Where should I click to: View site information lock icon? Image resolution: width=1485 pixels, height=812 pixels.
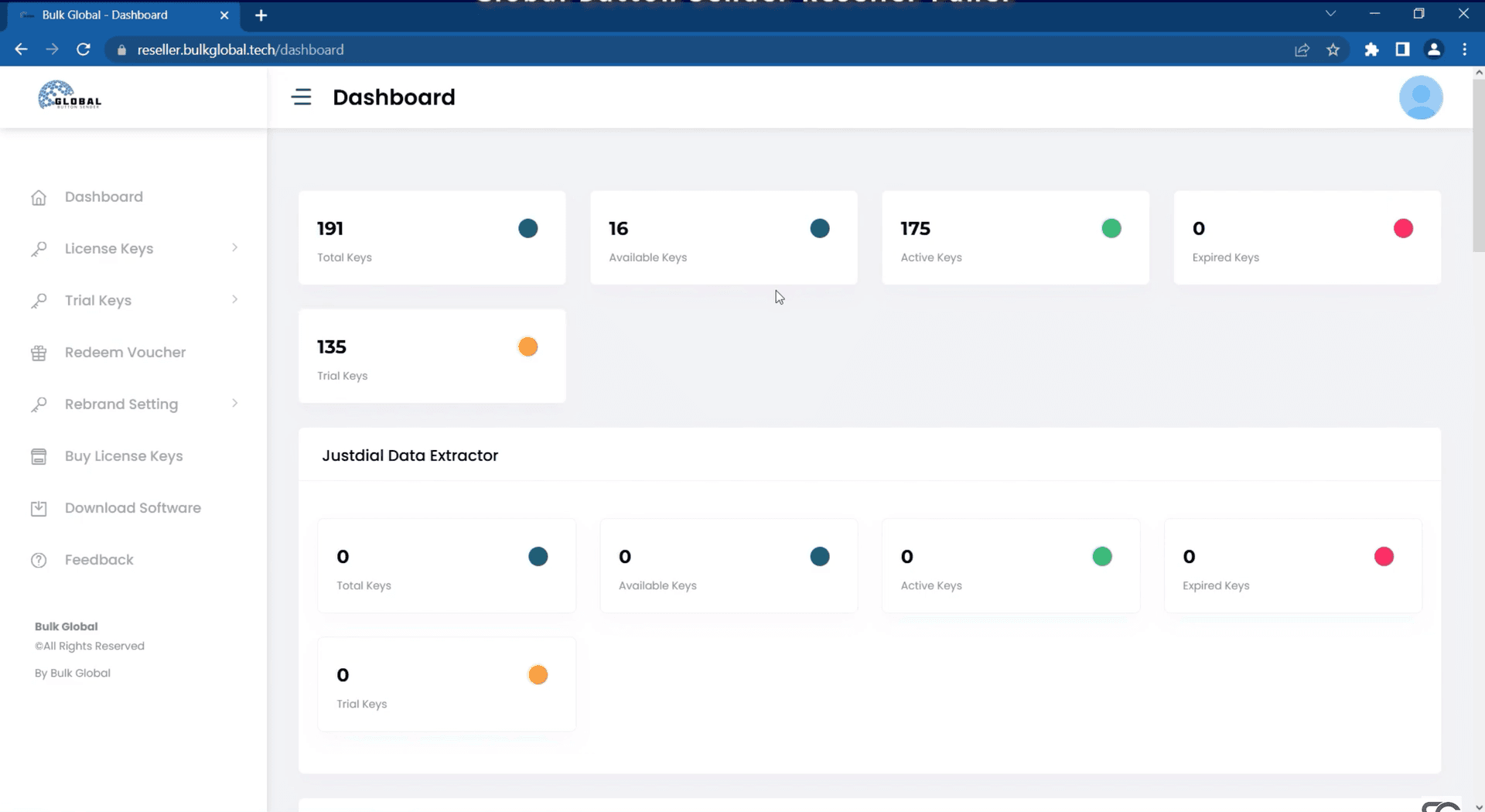(121, 49)
